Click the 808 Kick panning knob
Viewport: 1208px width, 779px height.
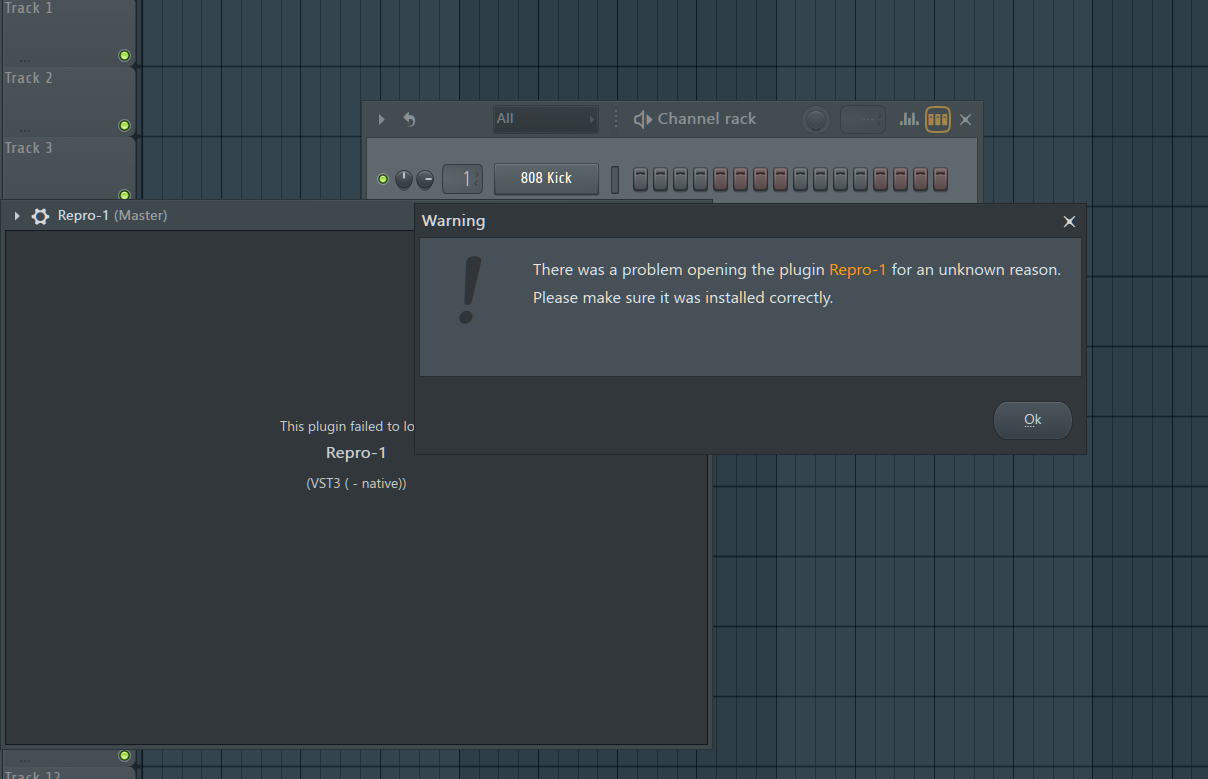tap(404, 179)
